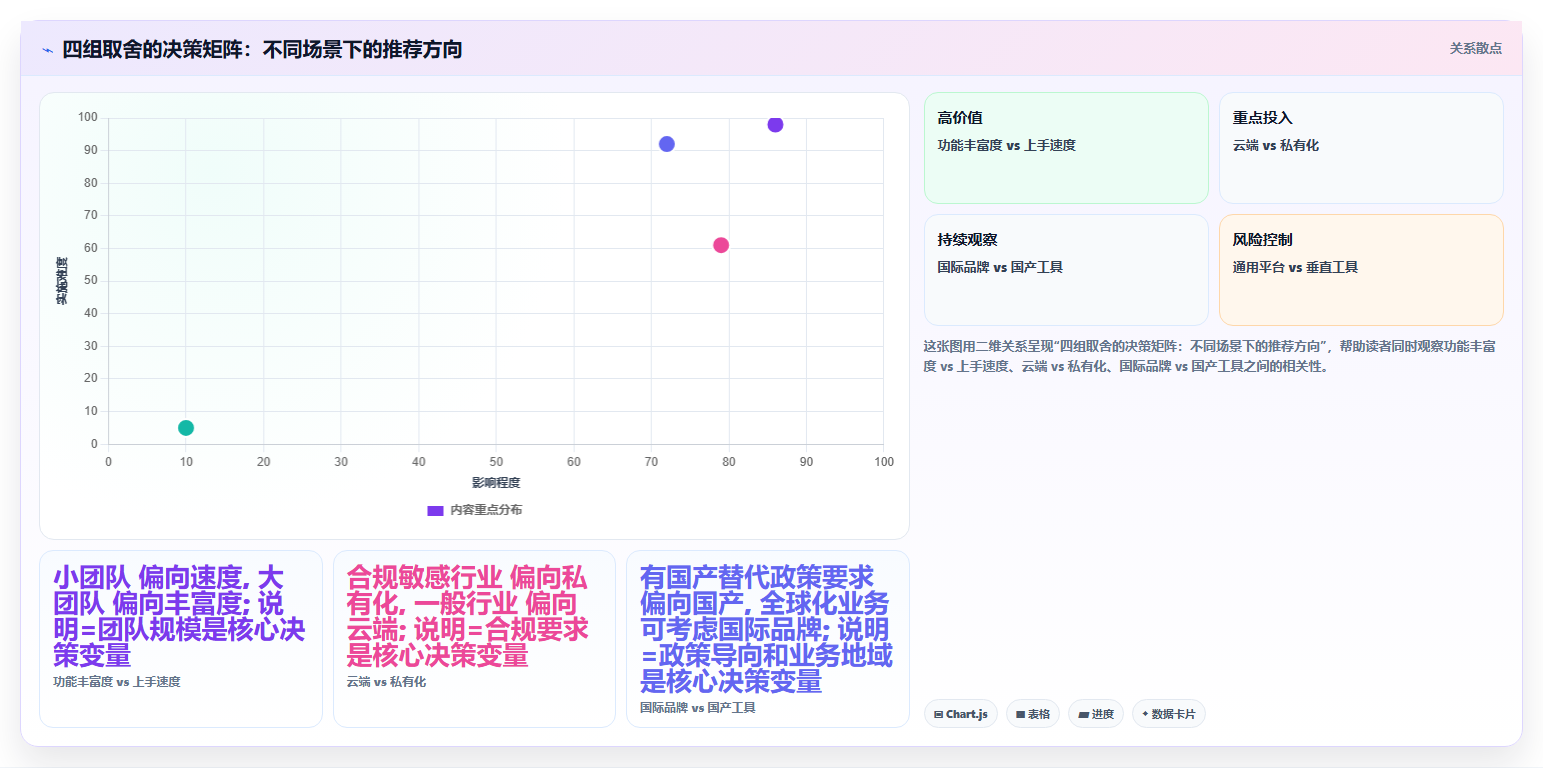The height and width of the screenshot is (768, 1543).
Task: Click the lightning icon beside the title
Action: pos(47,50)
